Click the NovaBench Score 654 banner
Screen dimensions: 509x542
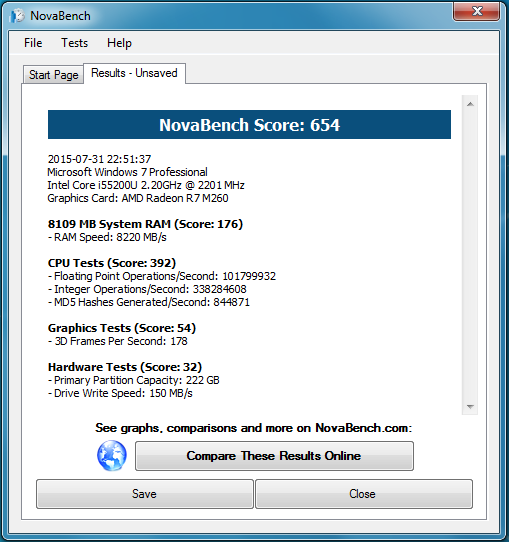(249, 125)
